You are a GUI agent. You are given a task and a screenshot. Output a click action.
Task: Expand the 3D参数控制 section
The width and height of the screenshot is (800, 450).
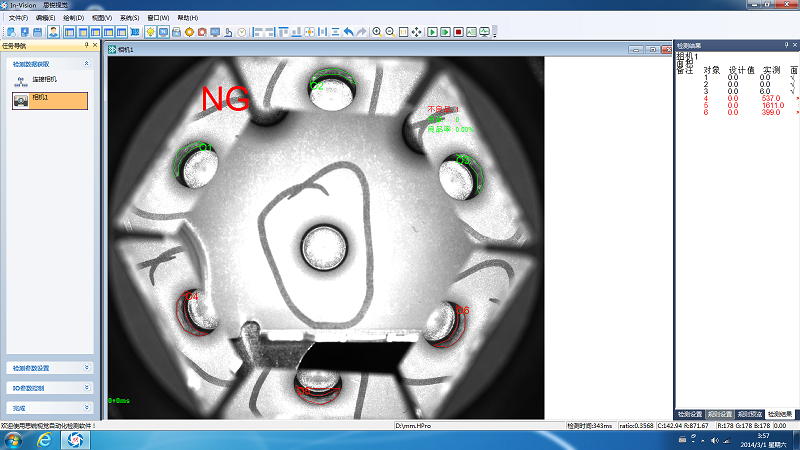(87, 388)
